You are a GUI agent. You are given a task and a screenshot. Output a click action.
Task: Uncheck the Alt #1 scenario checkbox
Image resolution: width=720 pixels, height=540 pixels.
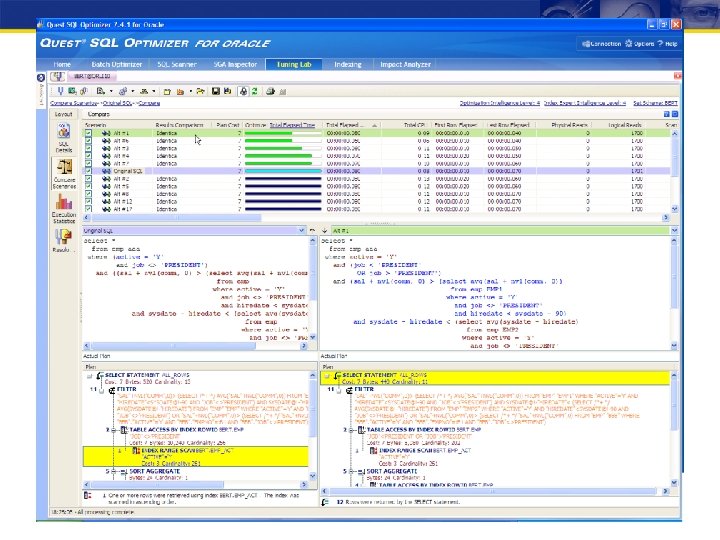click(x=88, y=133)
